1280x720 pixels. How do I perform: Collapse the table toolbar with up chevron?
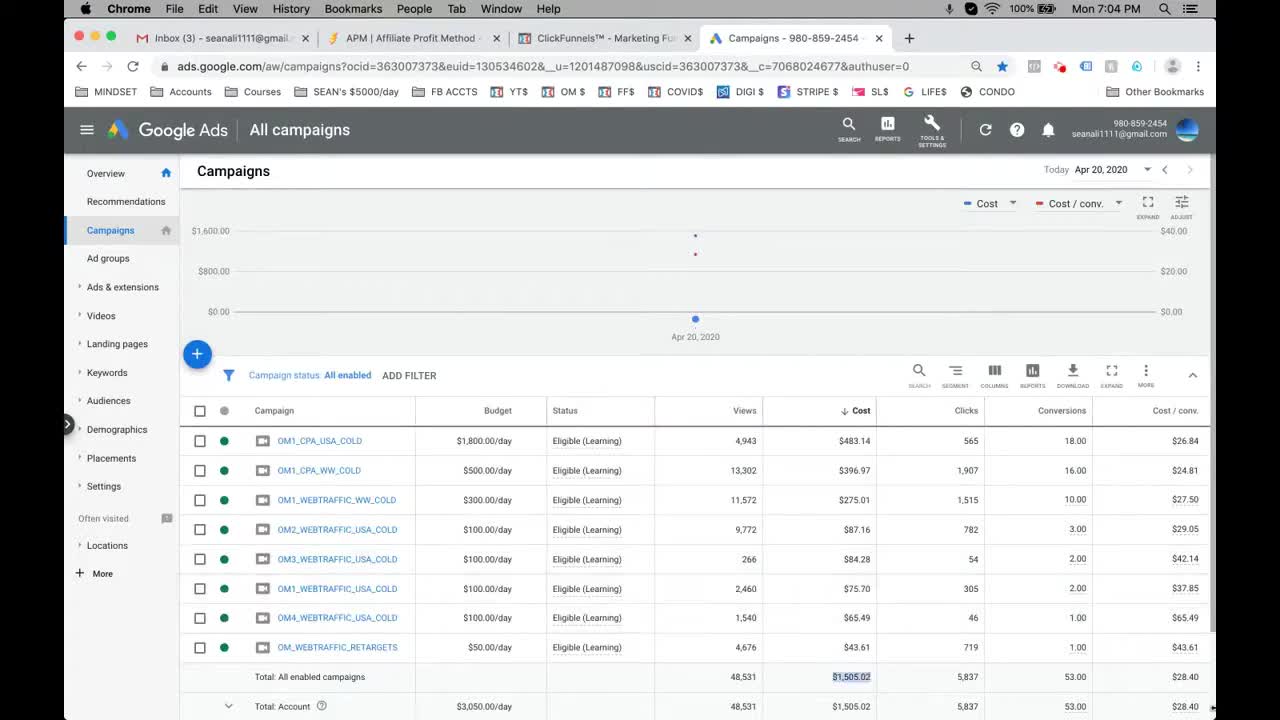(1192, 375)
